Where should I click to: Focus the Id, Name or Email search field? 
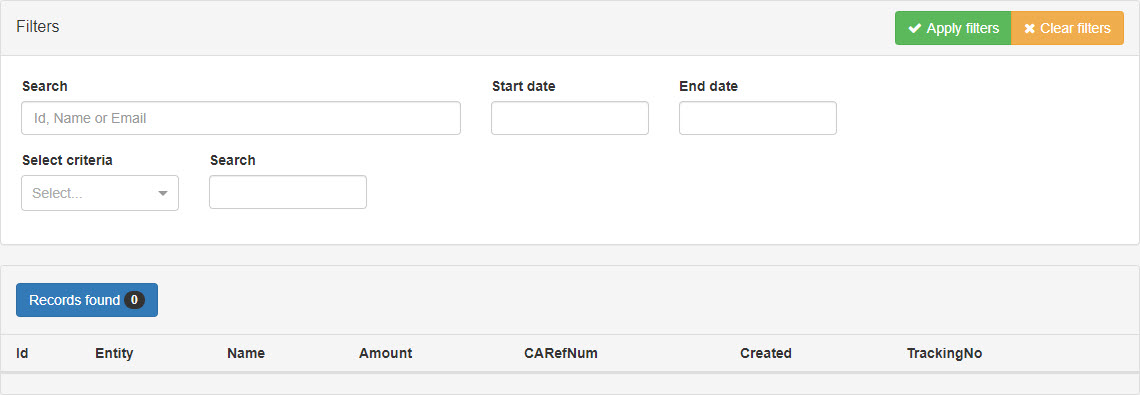(241, 118)
